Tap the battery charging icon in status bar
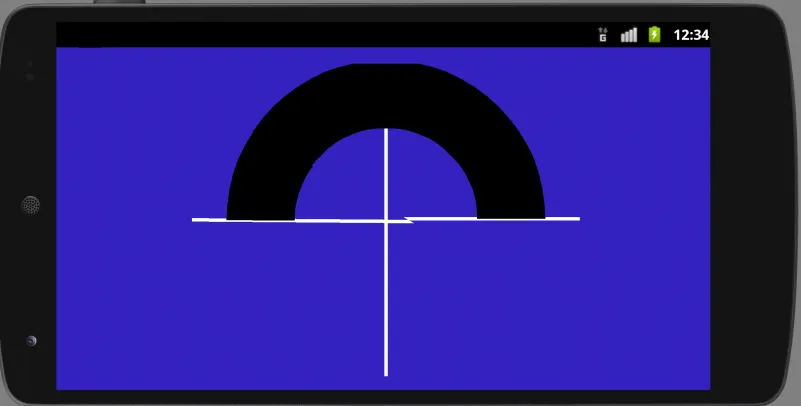 pyautogui.click(x=654, y=34)
